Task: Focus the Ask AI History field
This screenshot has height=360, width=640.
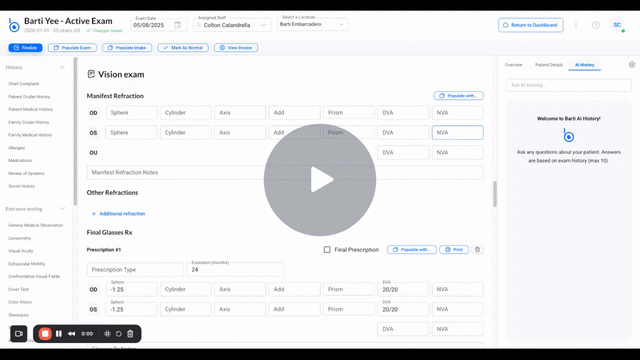Action: [569, 85]
